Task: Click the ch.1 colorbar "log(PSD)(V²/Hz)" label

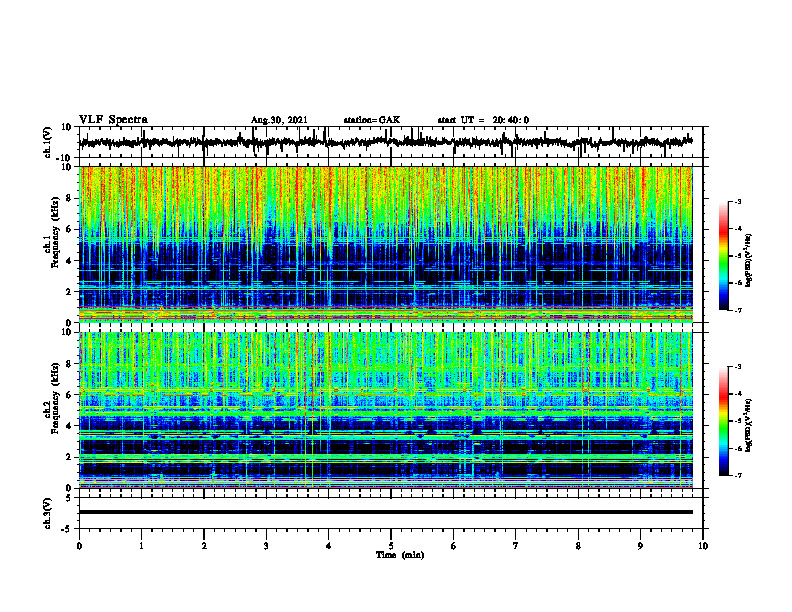Action: pos(749,260)
